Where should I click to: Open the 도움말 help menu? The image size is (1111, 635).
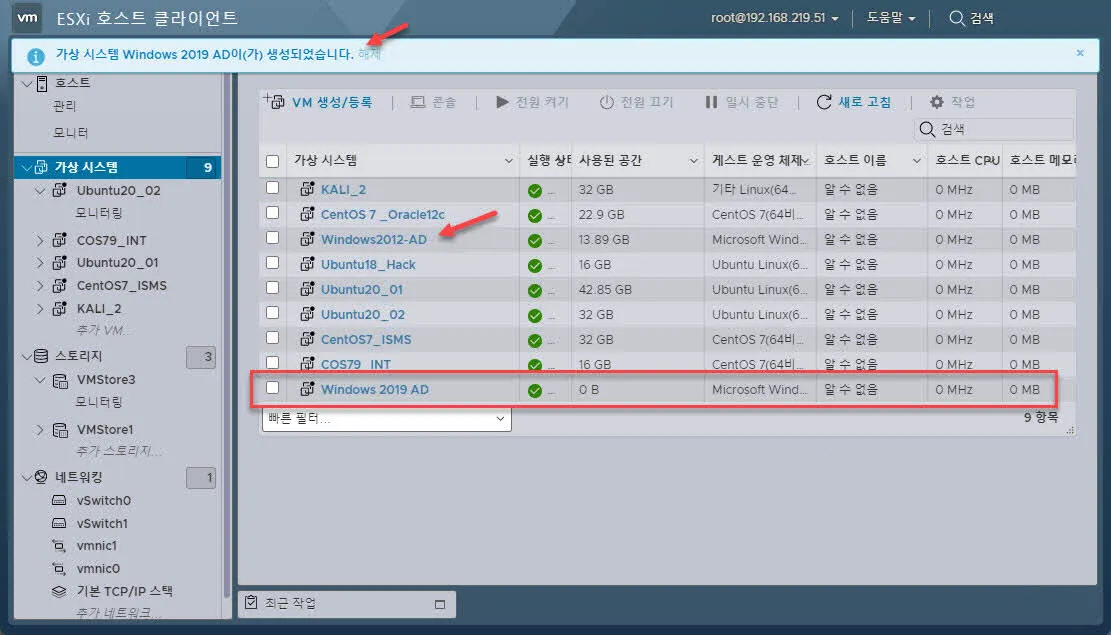pos(891,18)
